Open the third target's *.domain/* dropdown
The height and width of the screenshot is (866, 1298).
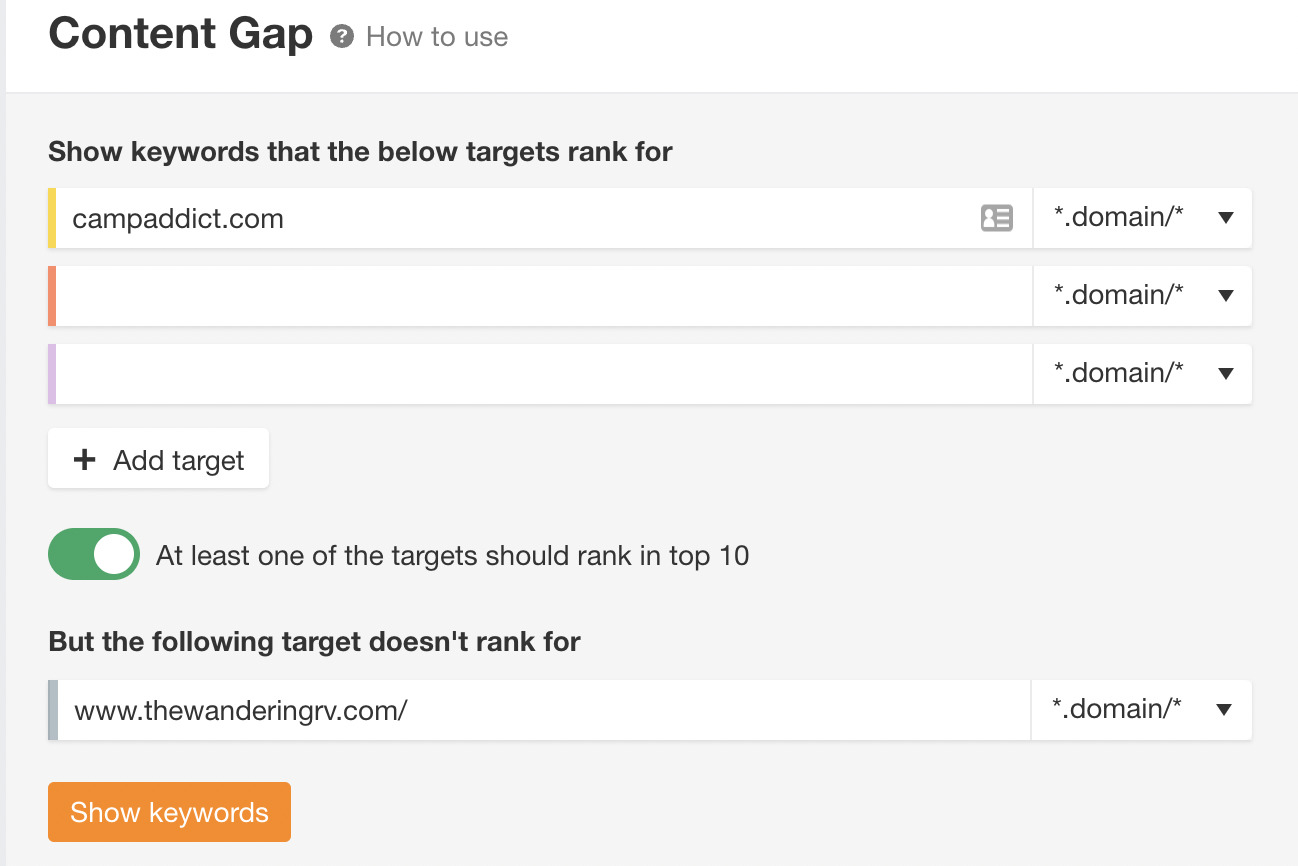[x=1142, y=373]
